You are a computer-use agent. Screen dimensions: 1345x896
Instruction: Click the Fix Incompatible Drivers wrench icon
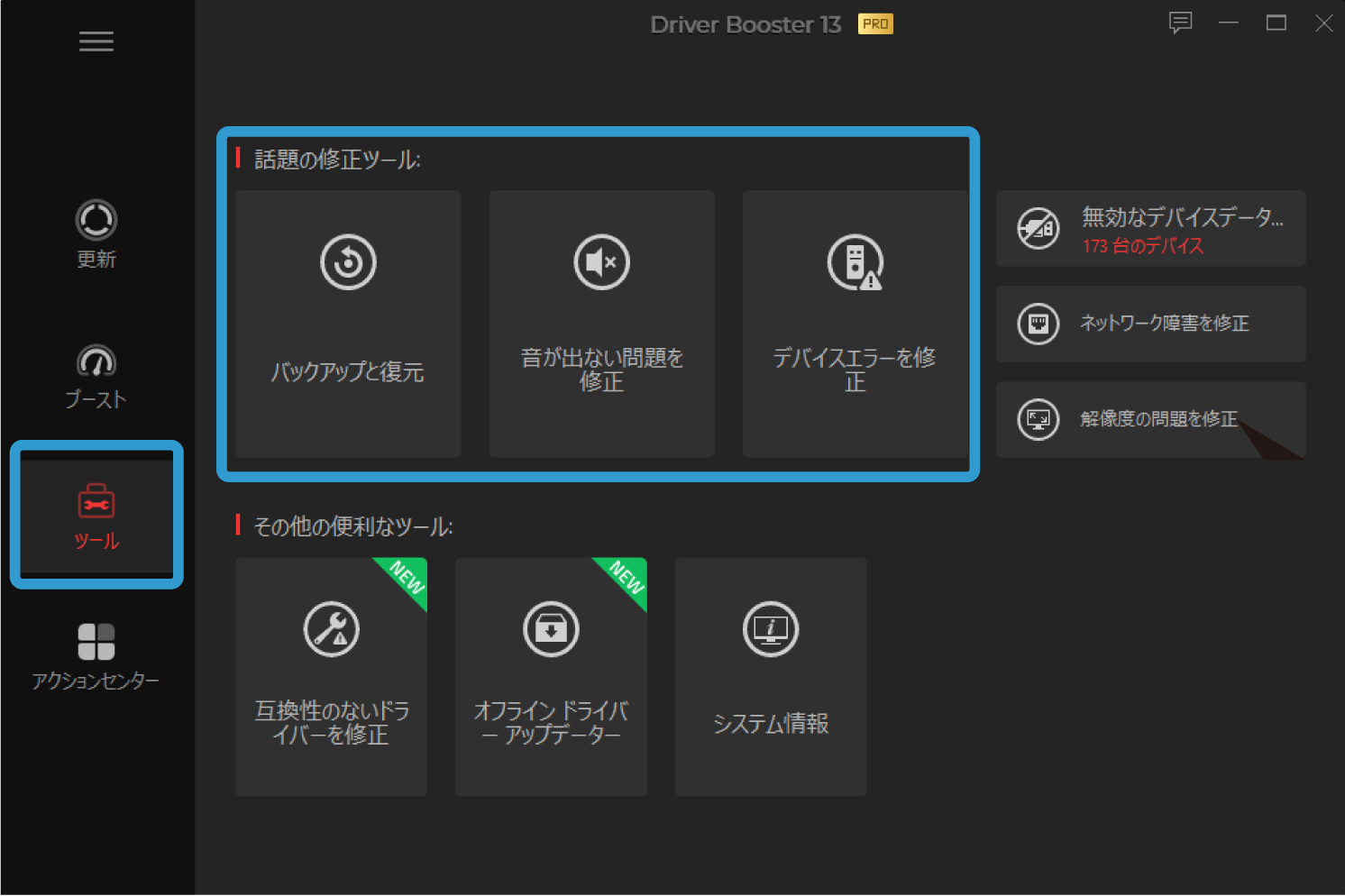pos(331,629)
